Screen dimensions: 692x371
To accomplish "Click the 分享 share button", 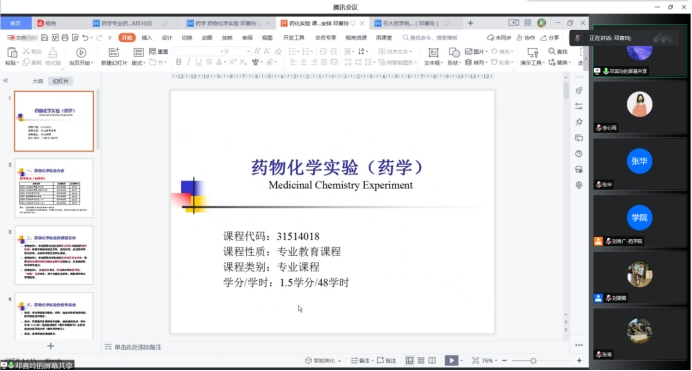I will [x=550, y=37].
